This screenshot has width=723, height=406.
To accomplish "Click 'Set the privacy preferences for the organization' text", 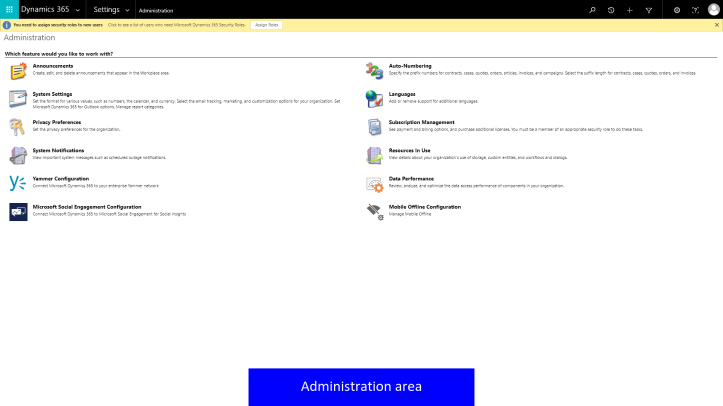I will (76, 129).
